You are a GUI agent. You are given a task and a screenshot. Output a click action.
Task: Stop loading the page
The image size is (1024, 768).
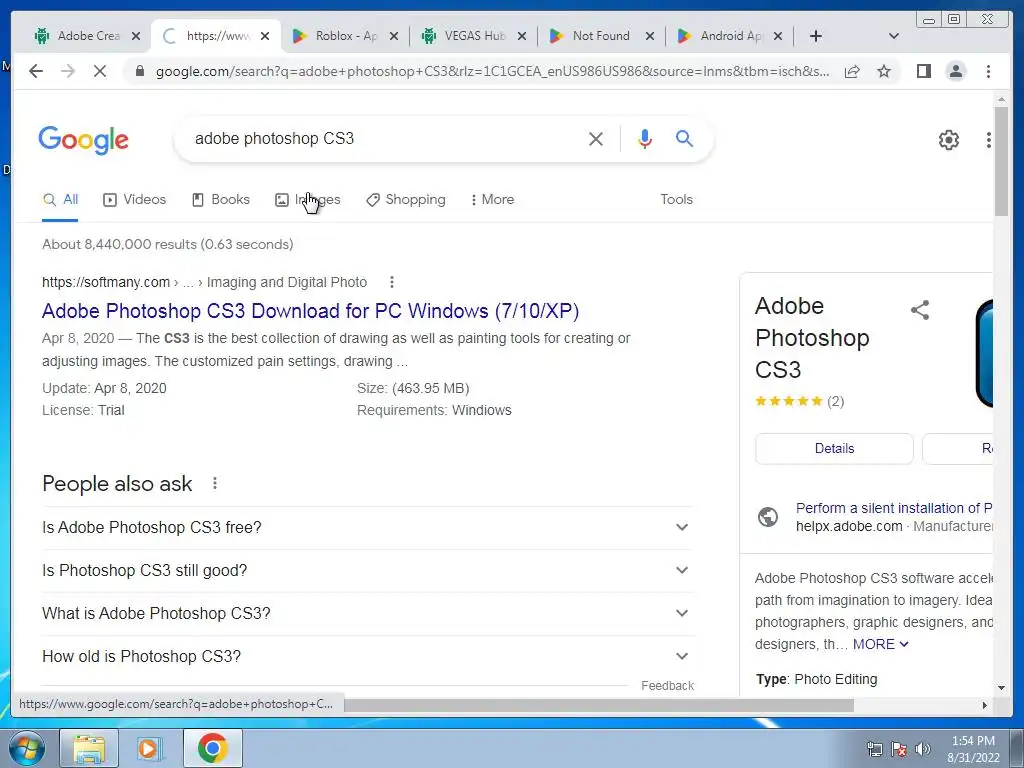tap(100, 71)
